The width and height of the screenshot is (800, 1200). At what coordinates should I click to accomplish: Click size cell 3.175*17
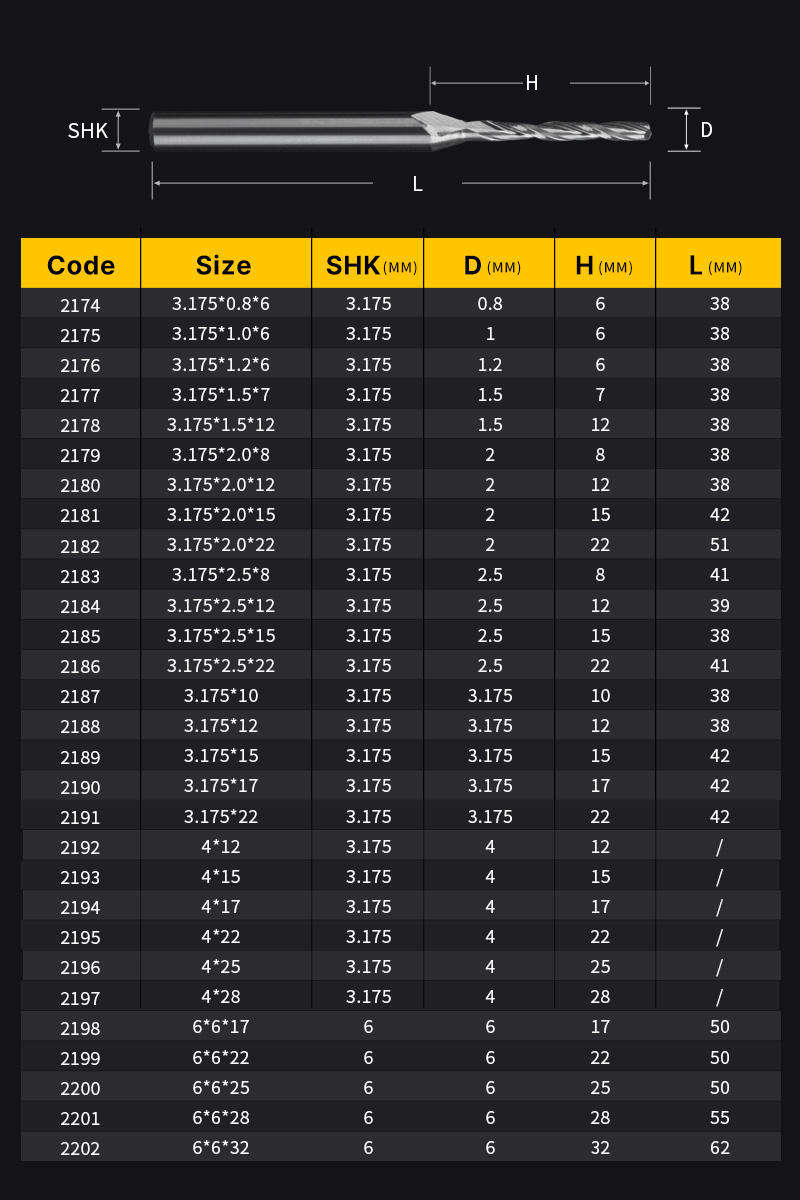pos(221,785)
